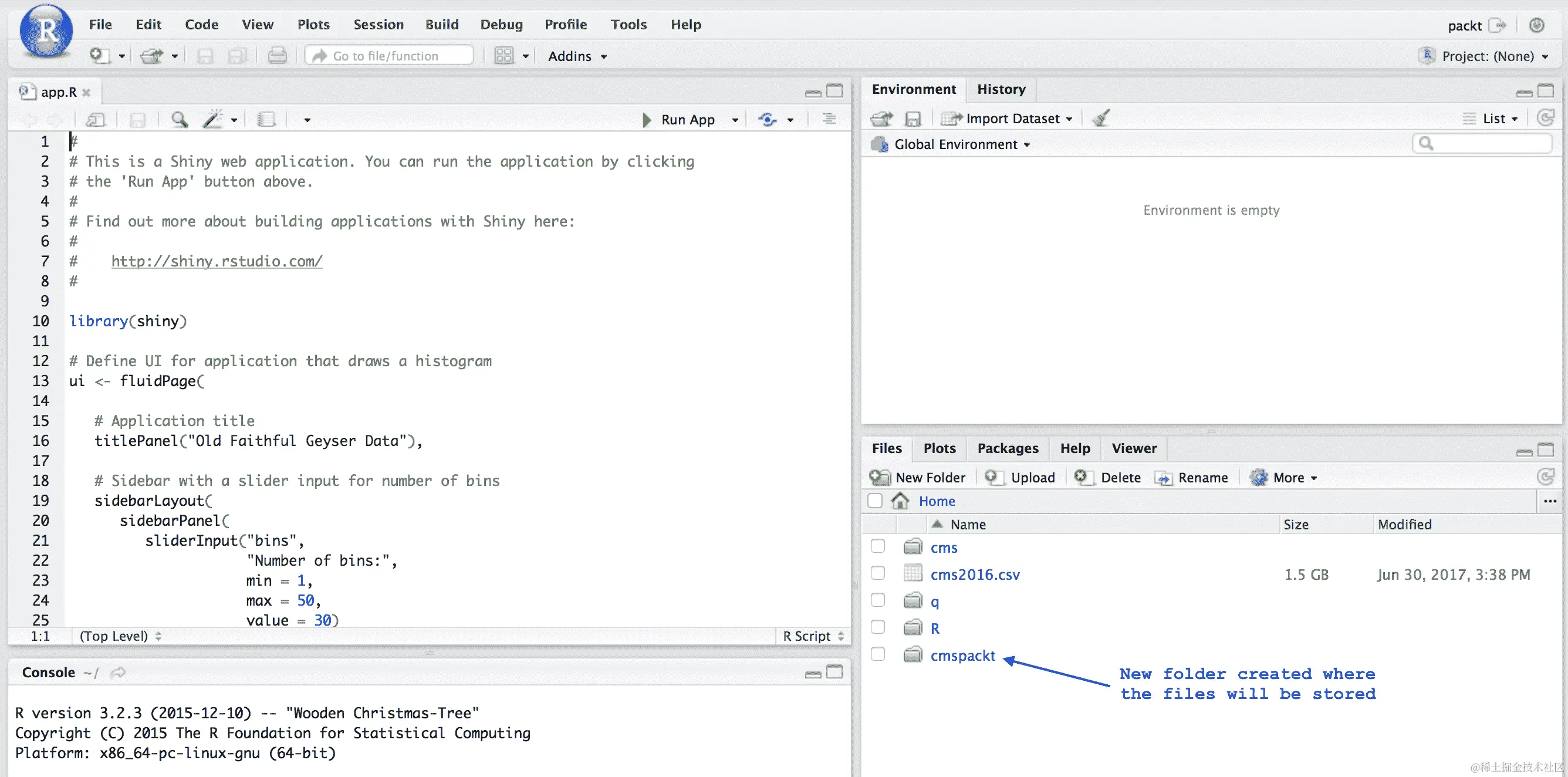This screenshot has height=777, width=1568.
Task: Check the checkbox next to cms2016.csv
Action: (x=878, y=573)
